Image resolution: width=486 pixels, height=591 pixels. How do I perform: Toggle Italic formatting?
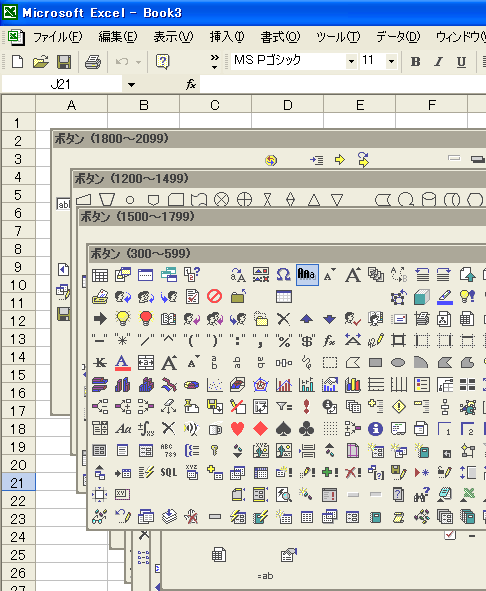click(438, 61)
